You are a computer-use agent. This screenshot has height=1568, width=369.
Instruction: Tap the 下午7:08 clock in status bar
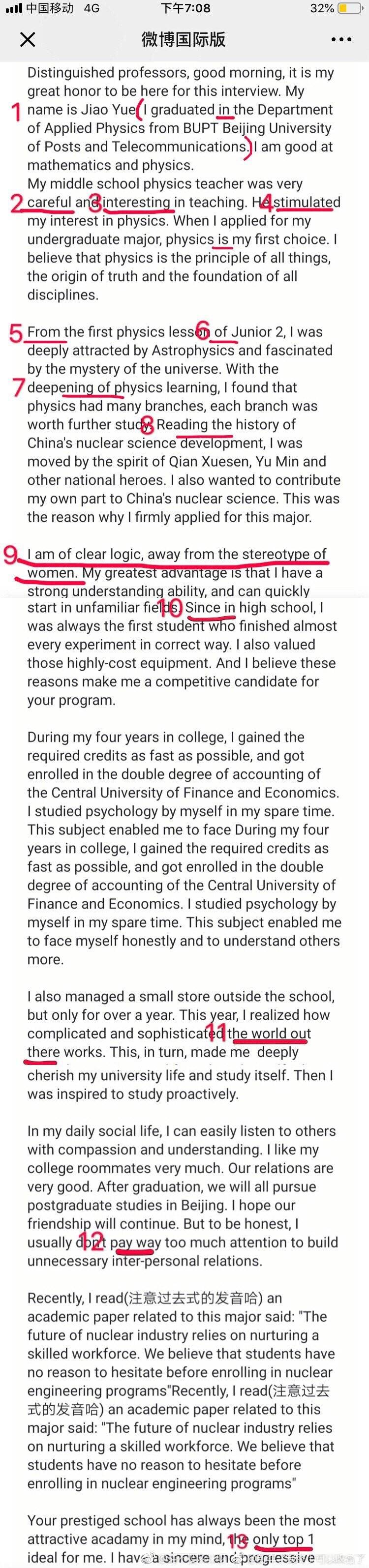point(185,8)
